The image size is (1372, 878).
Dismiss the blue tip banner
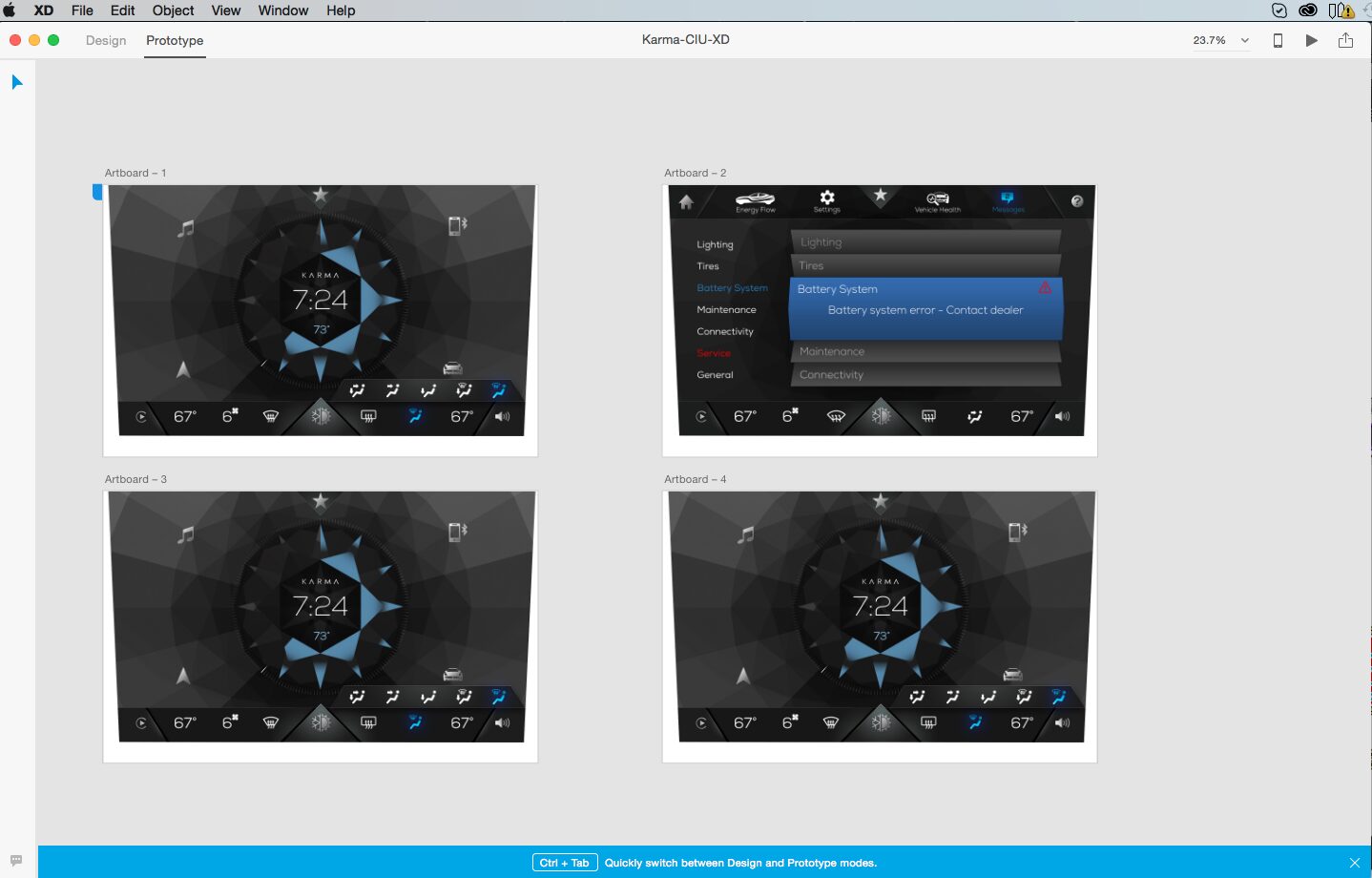click(x=1354, y=863)
